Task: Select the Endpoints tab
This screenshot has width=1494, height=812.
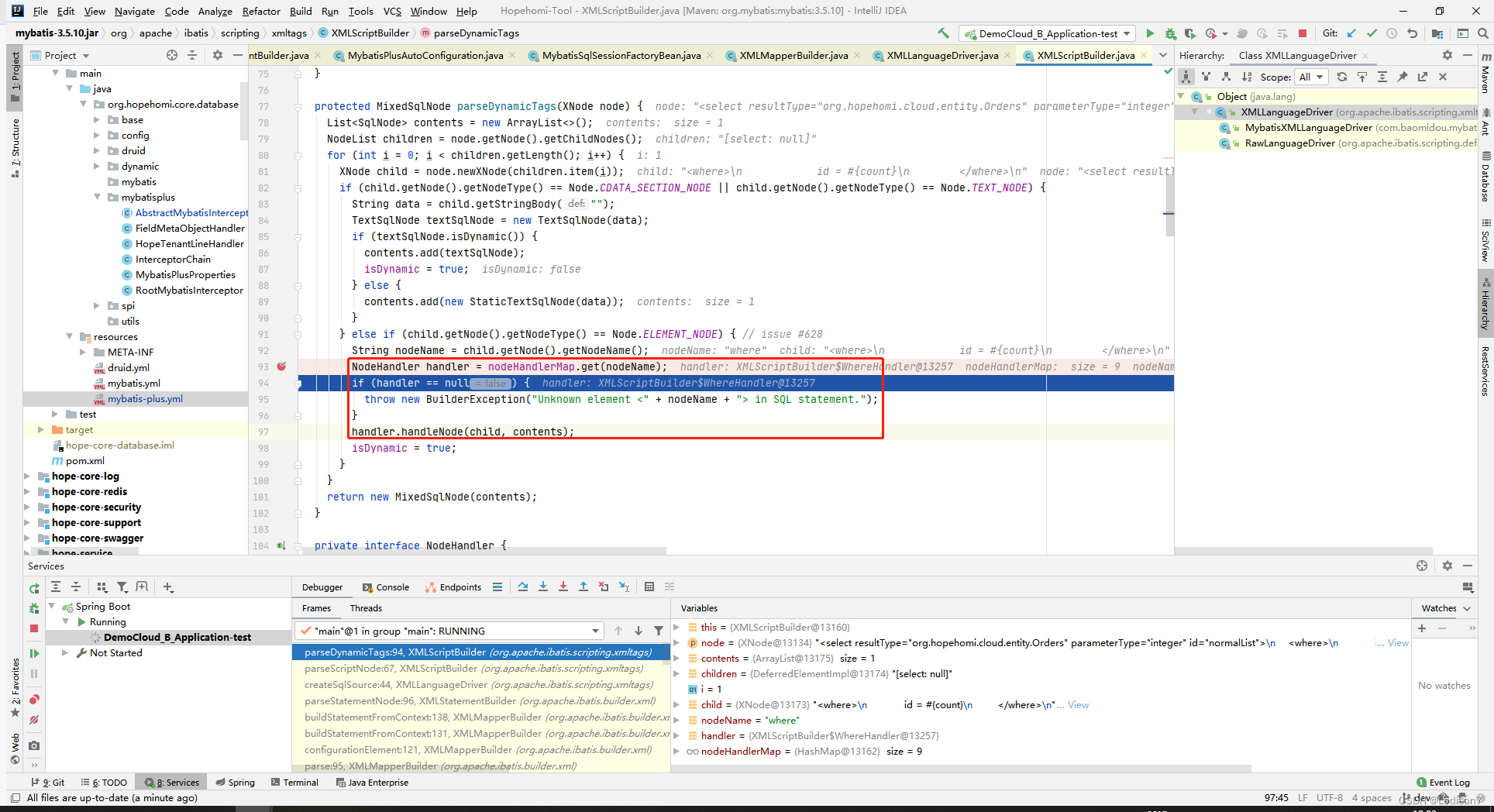Action: coord(453,587)
